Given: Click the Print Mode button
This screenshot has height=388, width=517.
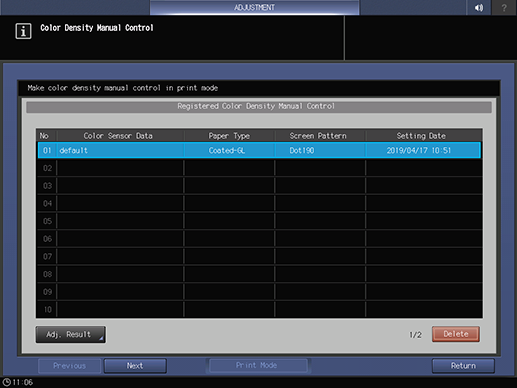Looking at the screenshot, I should pos(257,365).
